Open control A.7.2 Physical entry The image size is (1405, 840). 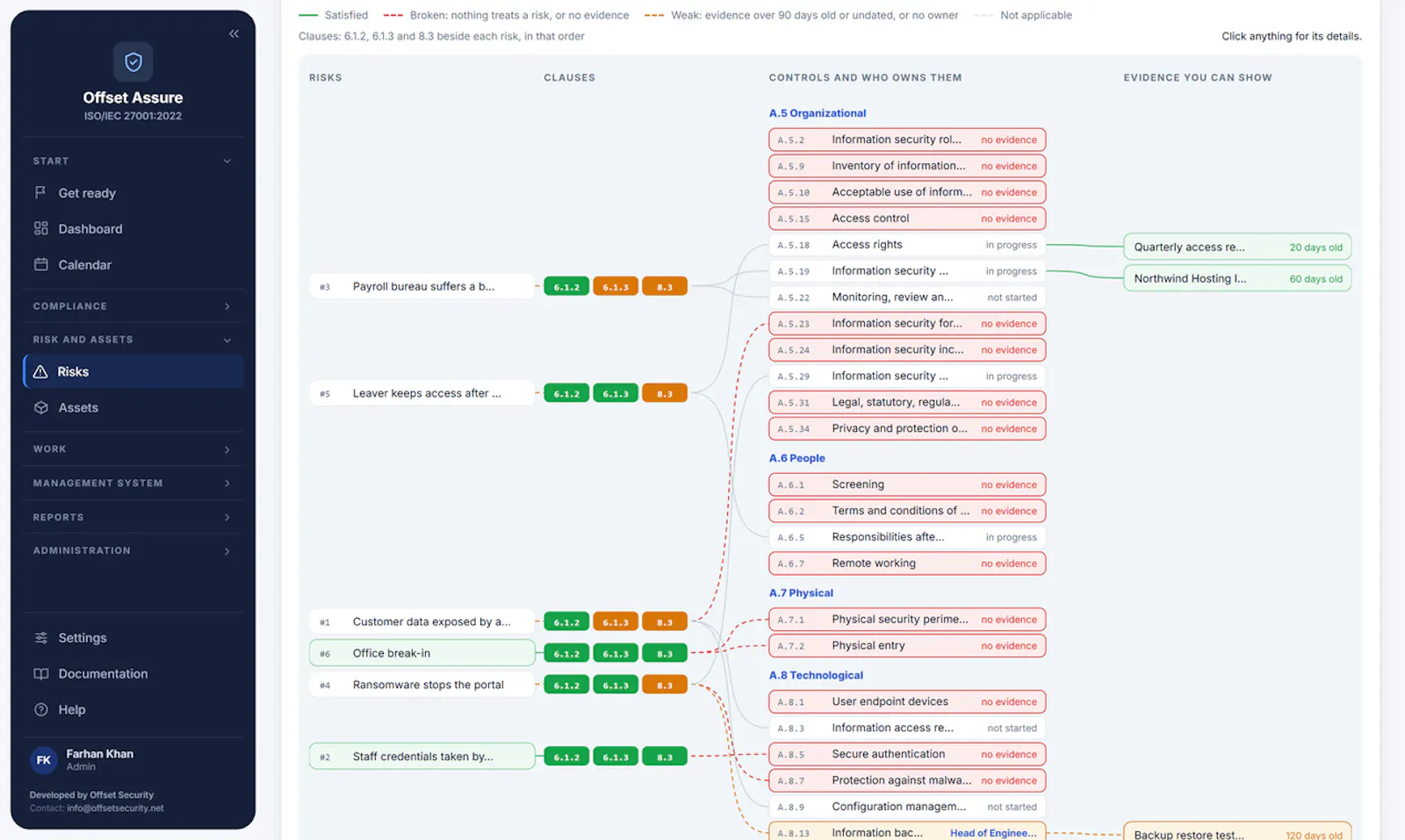pos(907,645)
